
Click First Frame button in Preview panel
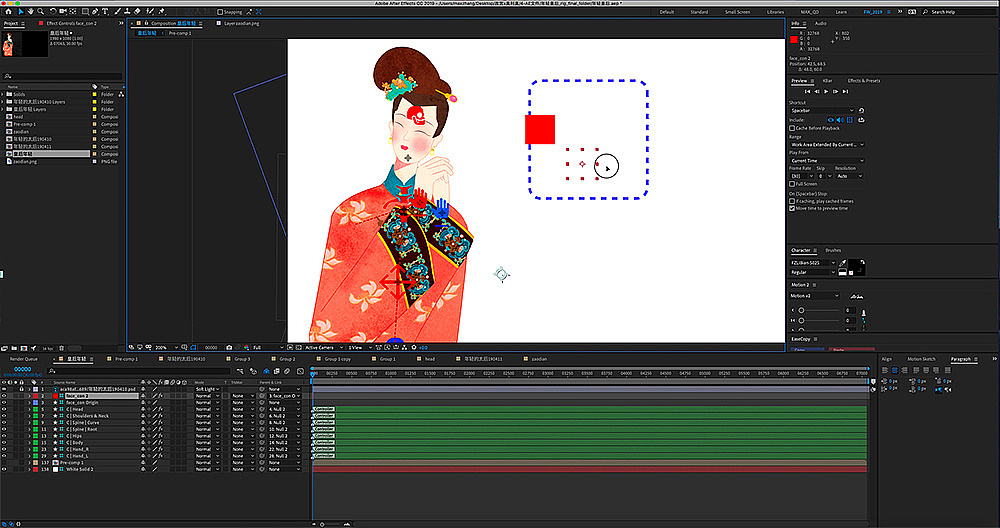(808, 91)
